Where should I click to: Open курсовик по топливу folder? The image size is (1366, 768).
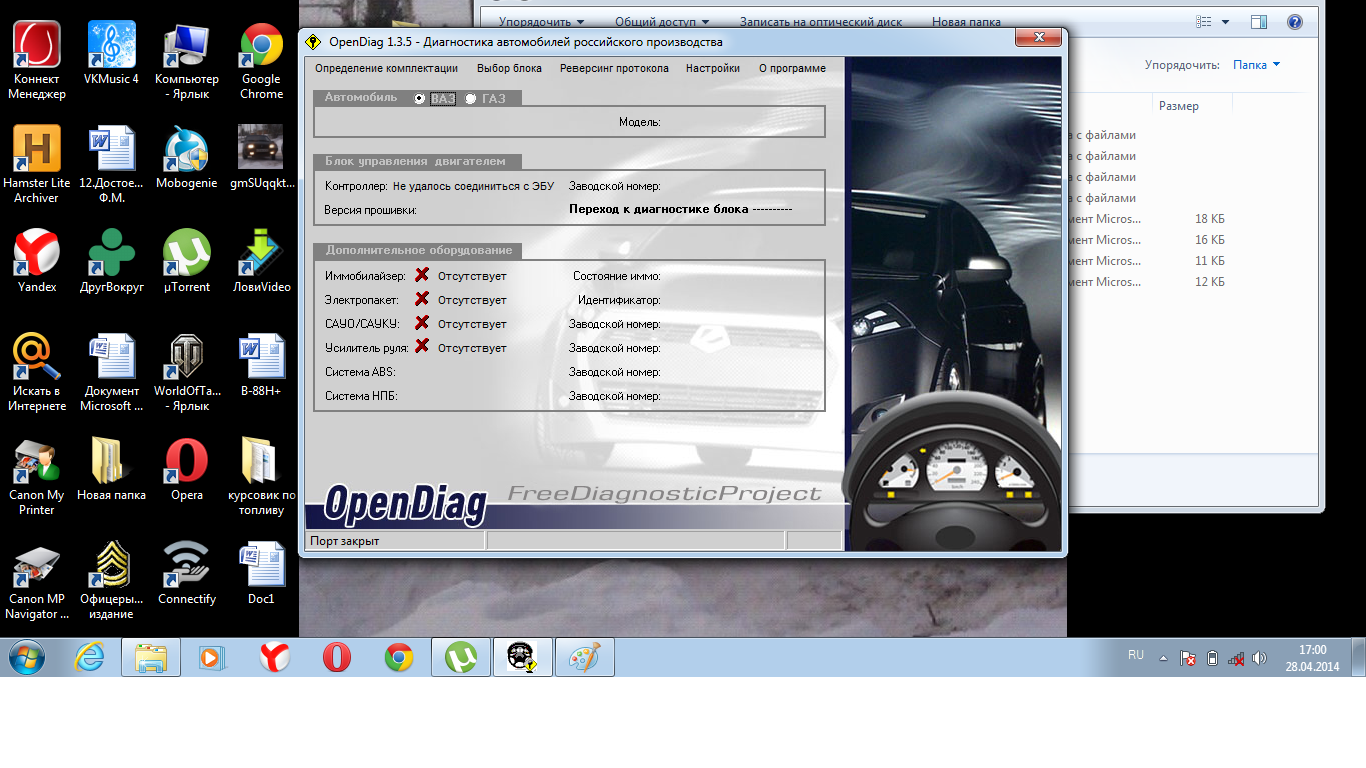point(261,477)
